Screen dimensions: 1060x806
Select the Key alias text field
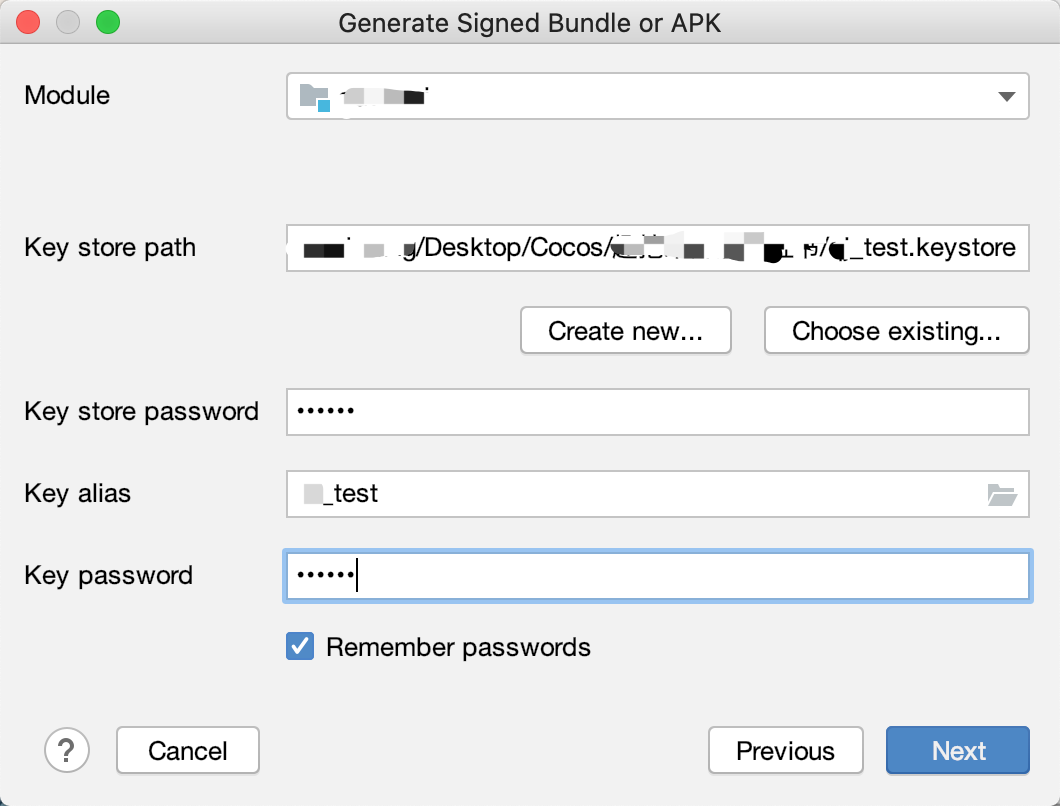(x=630, y=494)
